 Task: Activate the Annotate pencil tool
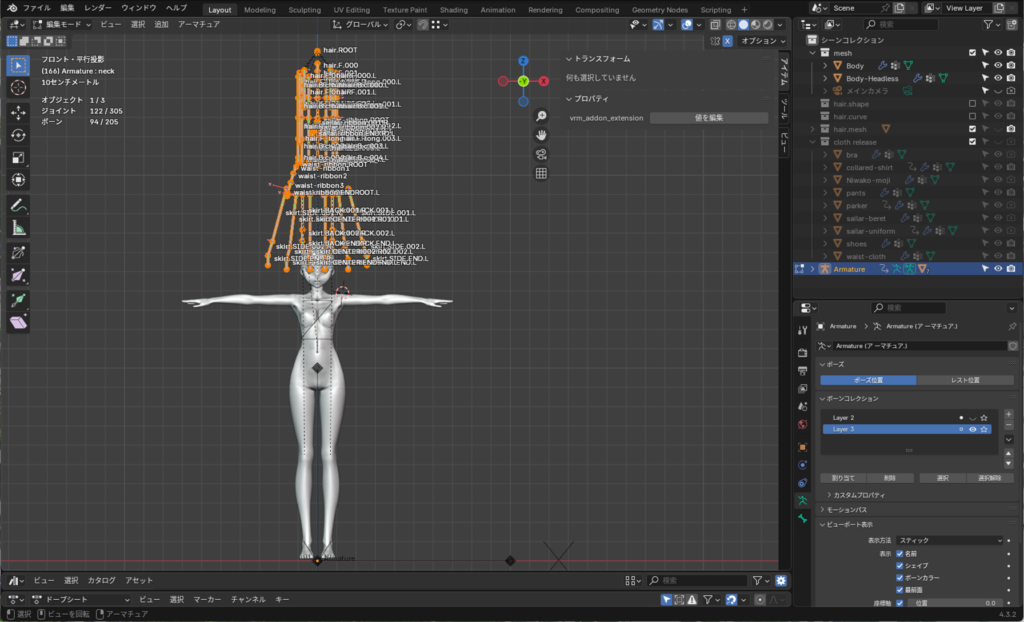[x=18, y=205]
